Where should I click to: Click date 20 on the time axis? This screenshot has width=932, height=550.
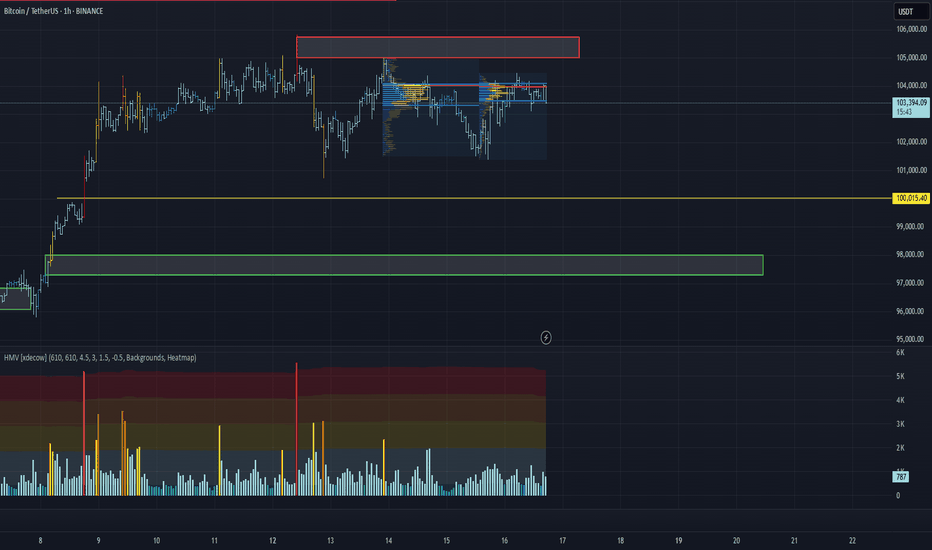click(736, 540)
